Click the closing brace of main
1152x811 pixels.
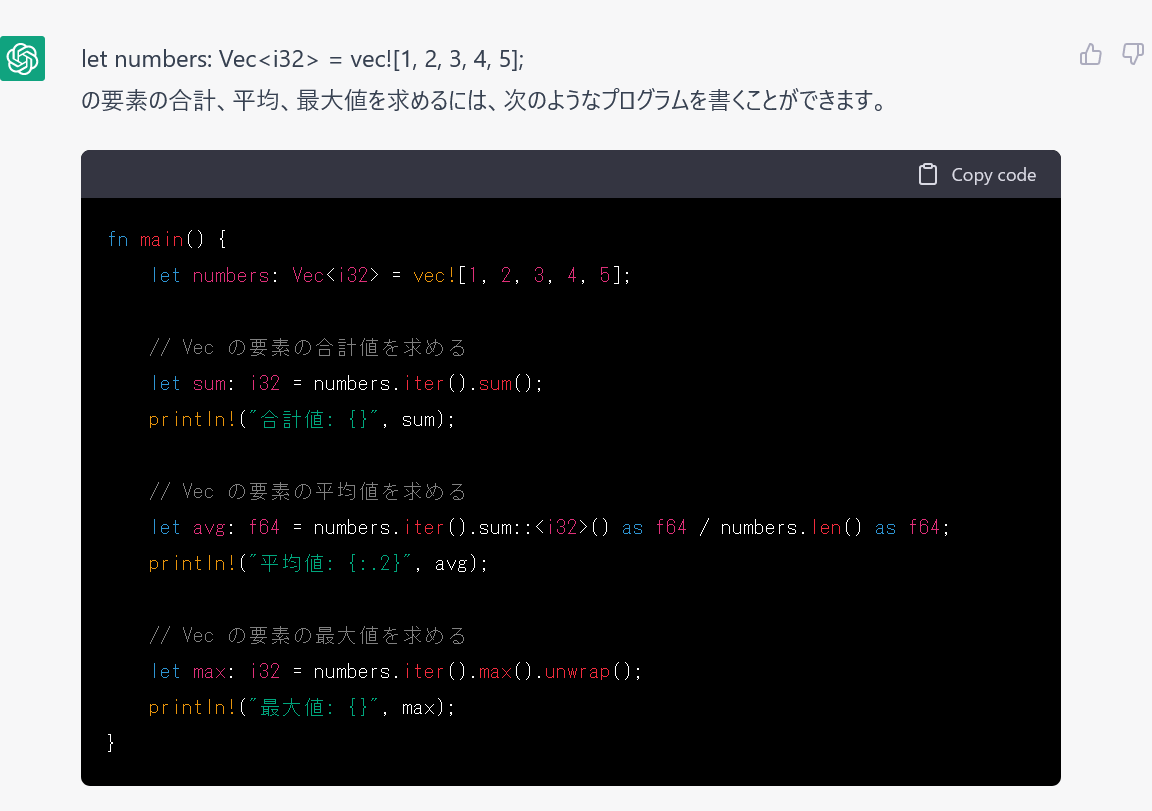tap(111, 743)
